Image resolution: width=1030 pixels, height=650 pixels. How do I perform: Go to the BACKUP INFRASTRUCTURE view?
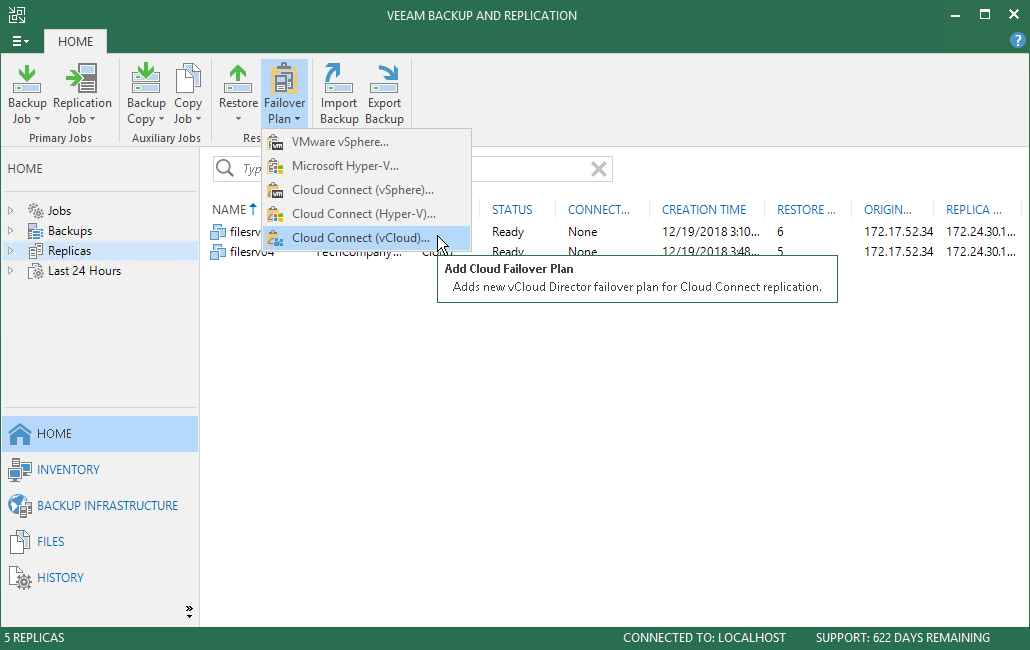(108, 506)
